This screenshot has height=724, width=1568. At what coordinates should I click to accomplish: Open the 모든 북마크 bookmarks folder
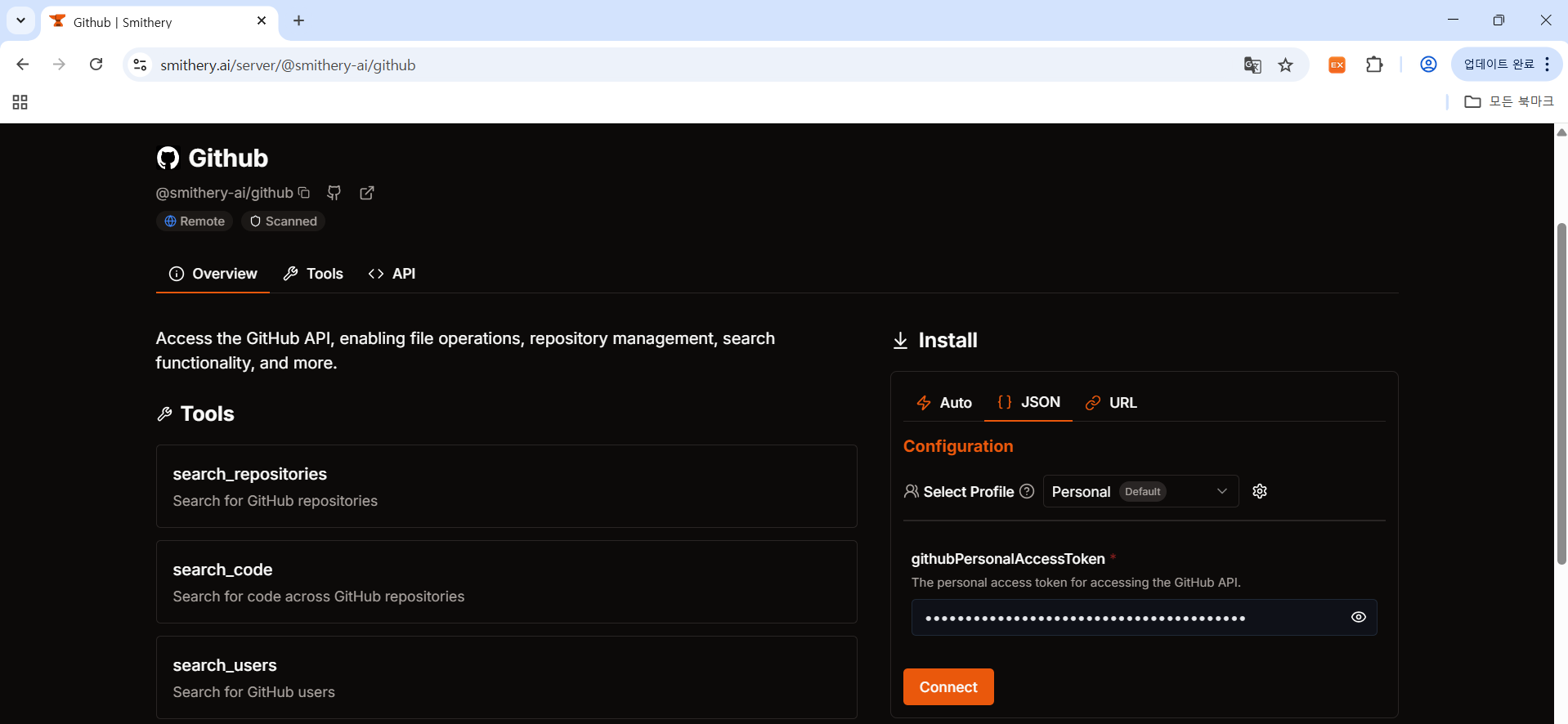(x=1509, y=101)
